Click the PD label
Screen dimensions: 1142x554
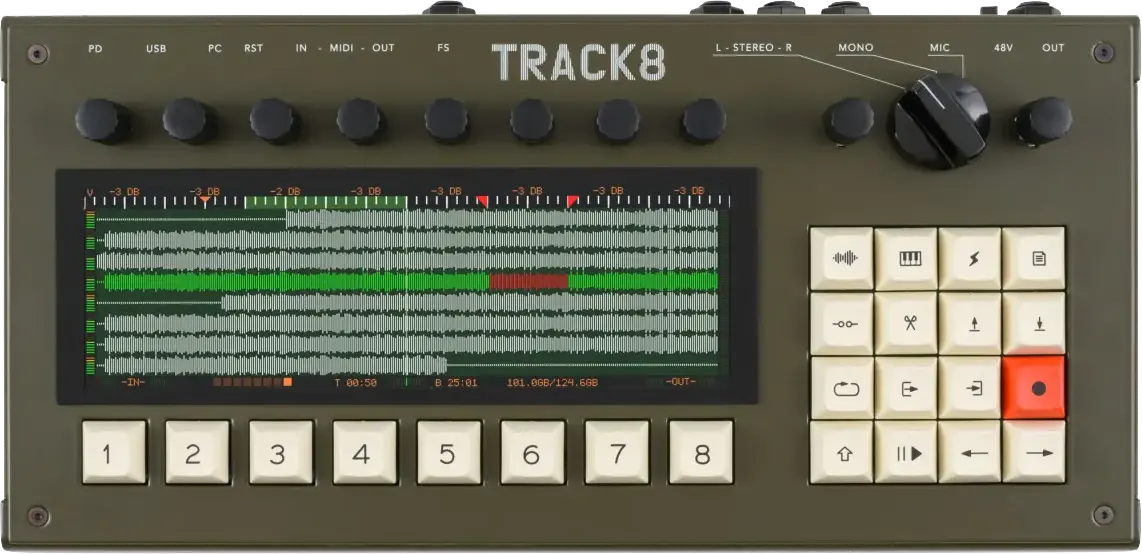(95, 48)
